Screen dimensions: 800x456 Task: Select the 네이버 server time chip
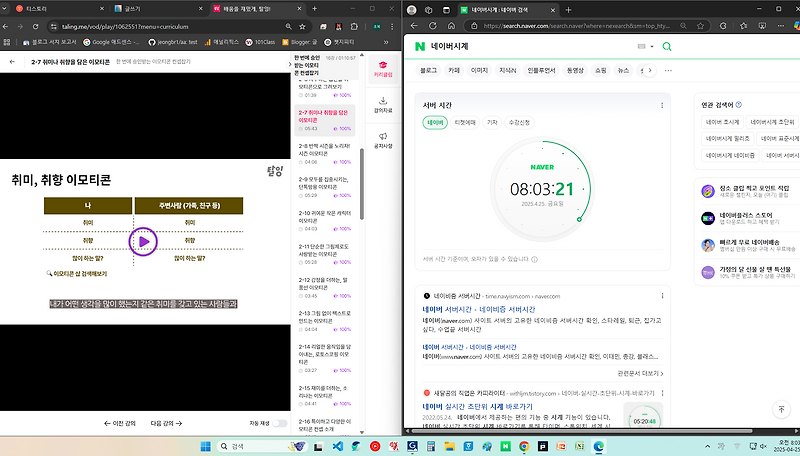coord(435,122)
